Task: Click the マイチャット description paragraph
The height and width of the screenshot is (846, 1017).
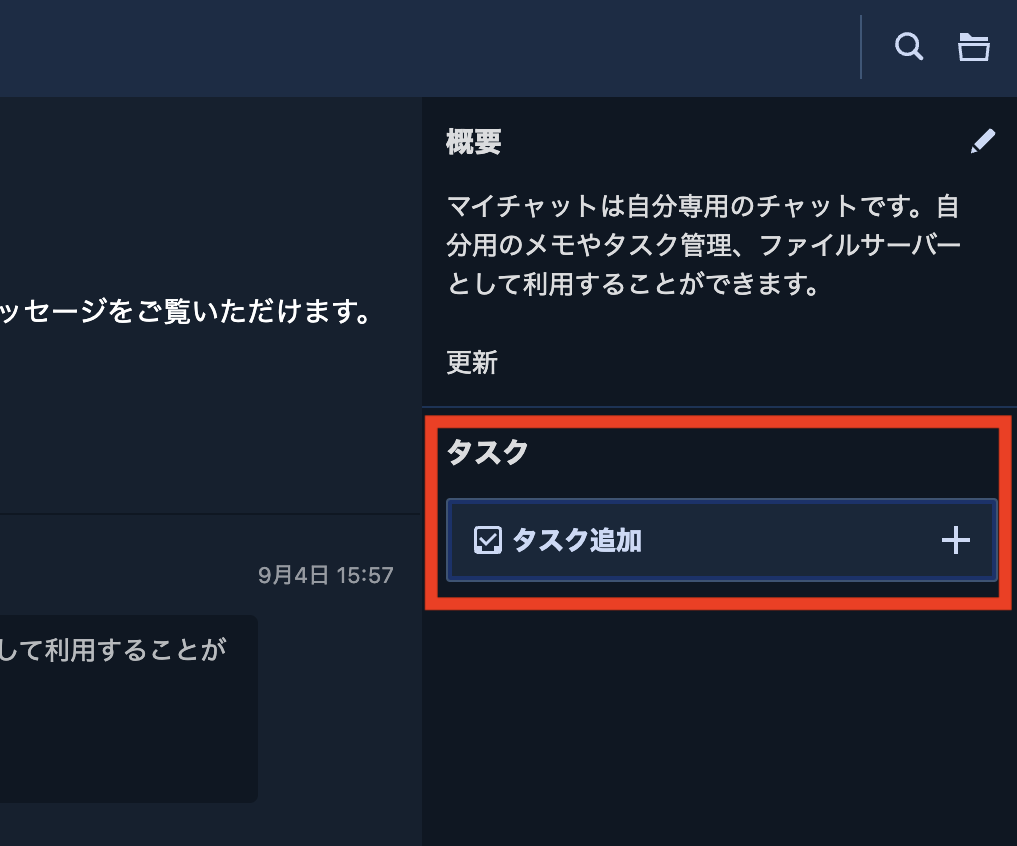Action: click(x=704, y=245)
